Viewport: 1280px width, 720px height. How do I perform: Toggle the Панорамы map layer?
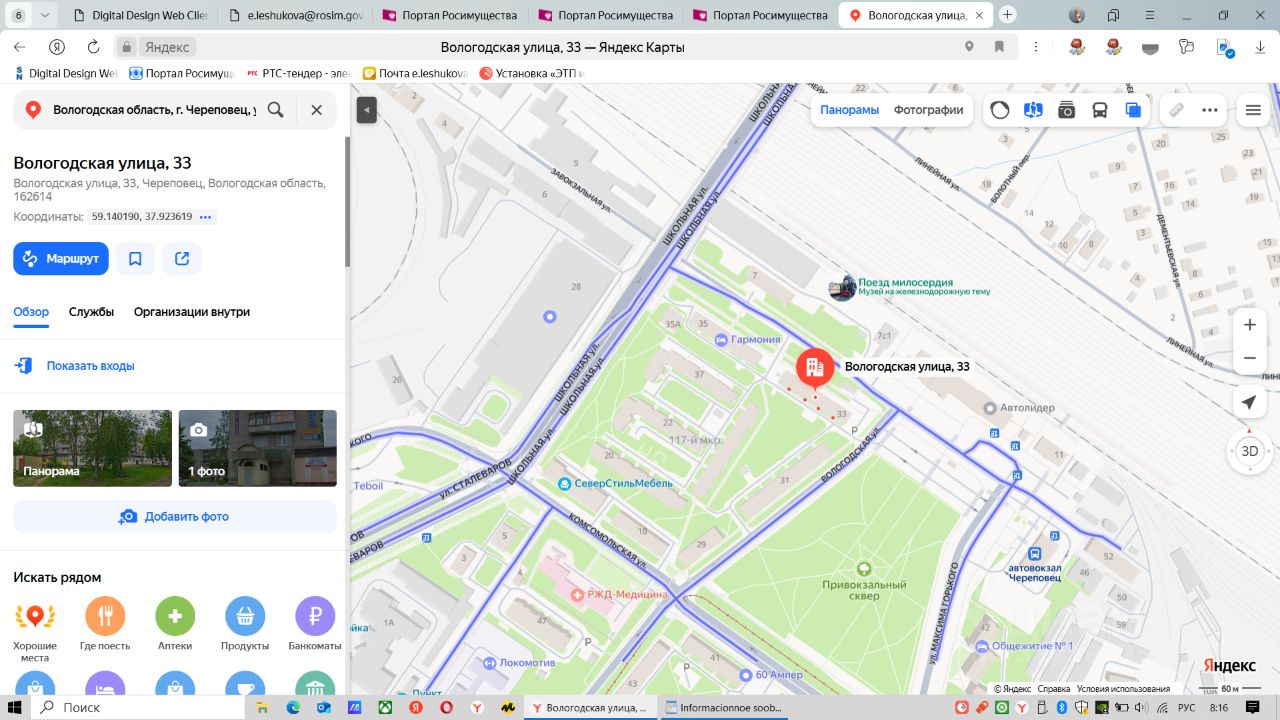[x=849, y=110]
